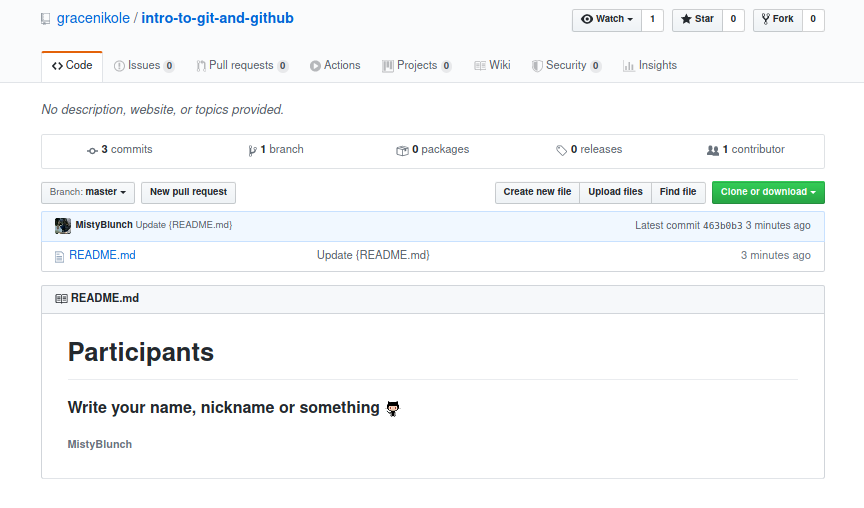Viewport: 864px width, 508px height.
Task: Fork this repository
Action: 777,19
